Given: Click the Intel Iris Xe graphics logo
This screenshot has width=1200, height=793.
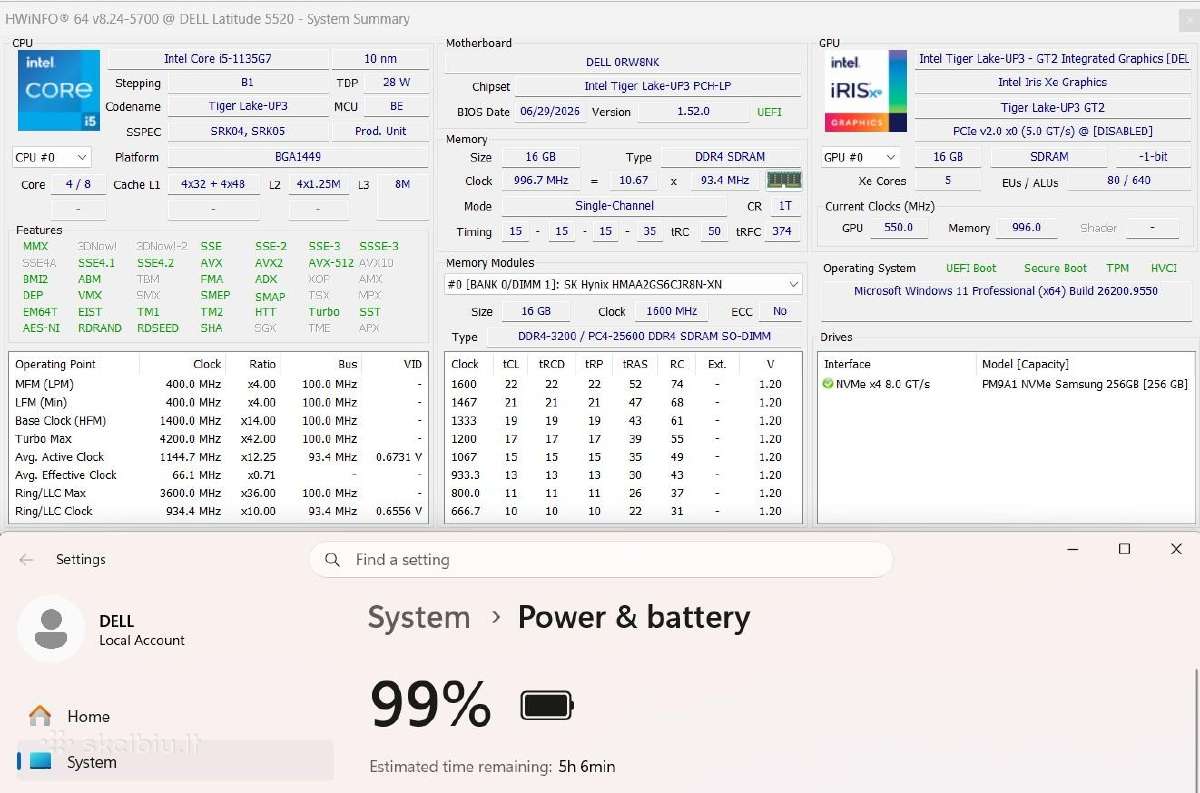Looking at the screenshot, I should tap(866, 91).
